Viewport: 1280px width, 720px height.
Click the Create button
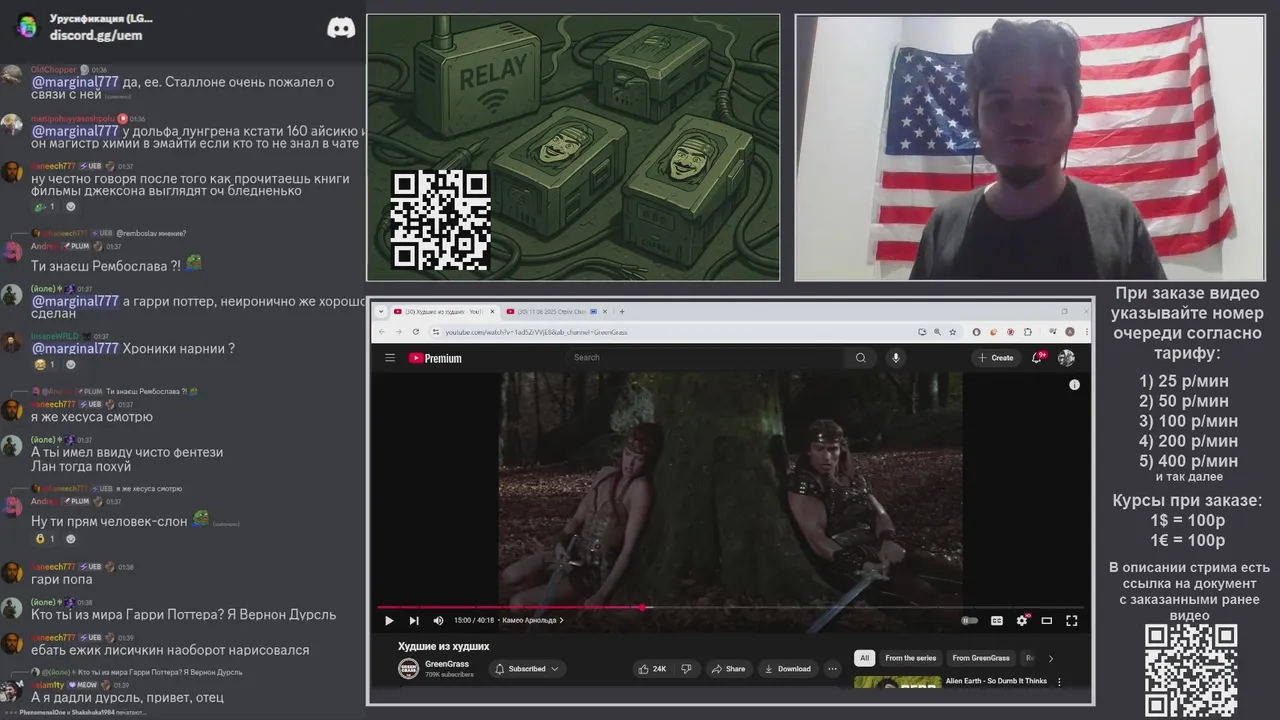point(997,357)
